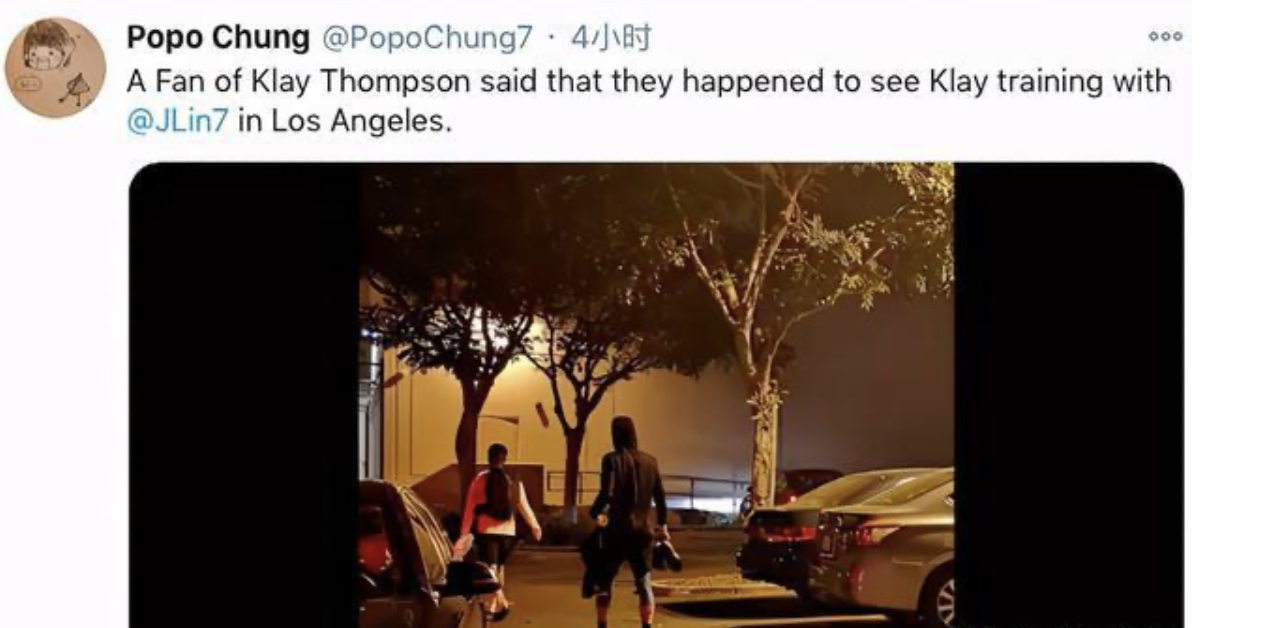This screenshot has height=628, width=1288.
Task: Click the person in the red and white jacket
Action: pyautogui.click(x=497, y=525)
